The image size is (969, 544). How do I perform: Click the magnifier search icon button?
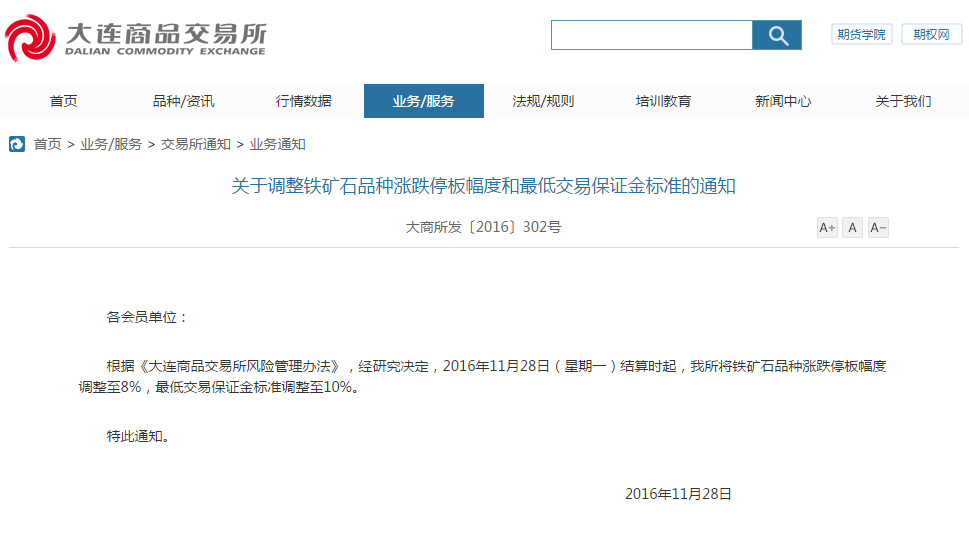tap(777, 36)
